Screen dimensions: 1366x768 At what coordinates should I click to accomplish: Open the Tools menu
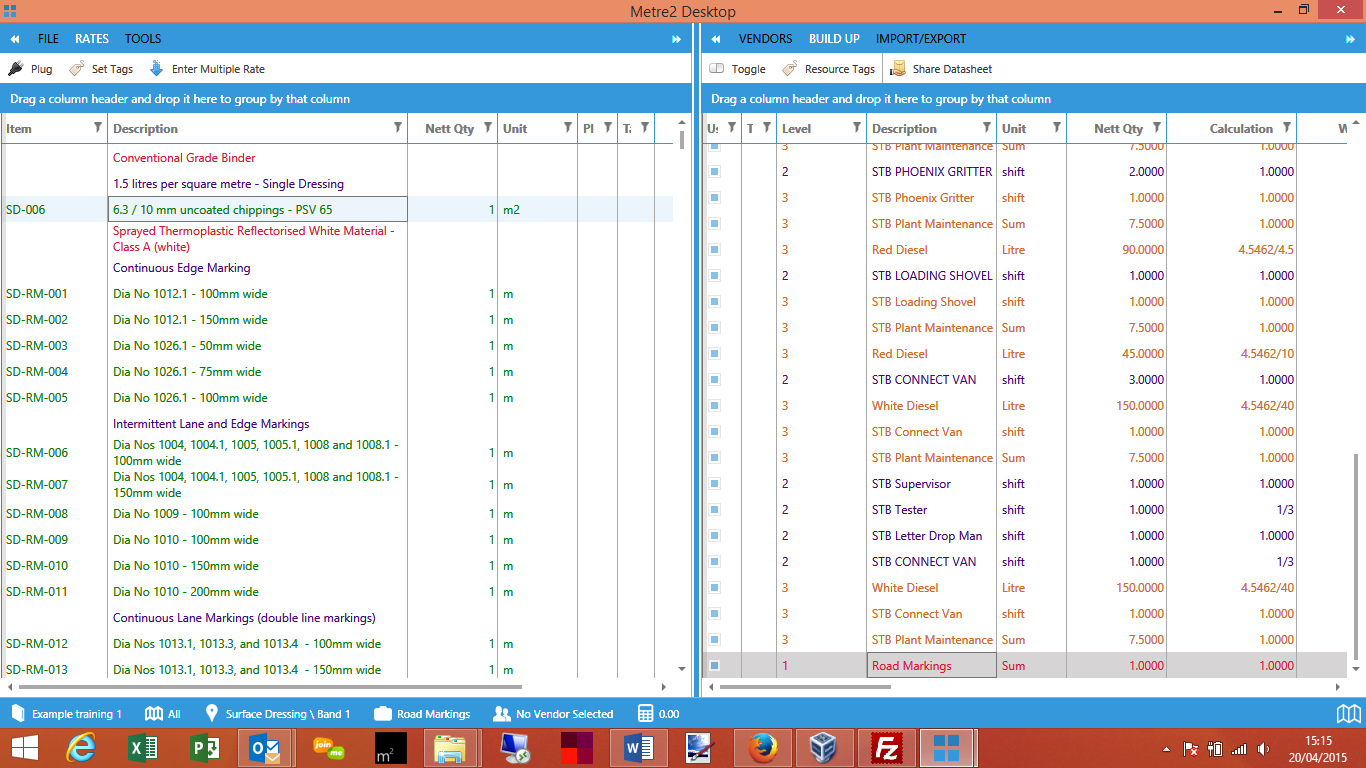(x=142, y=38)
